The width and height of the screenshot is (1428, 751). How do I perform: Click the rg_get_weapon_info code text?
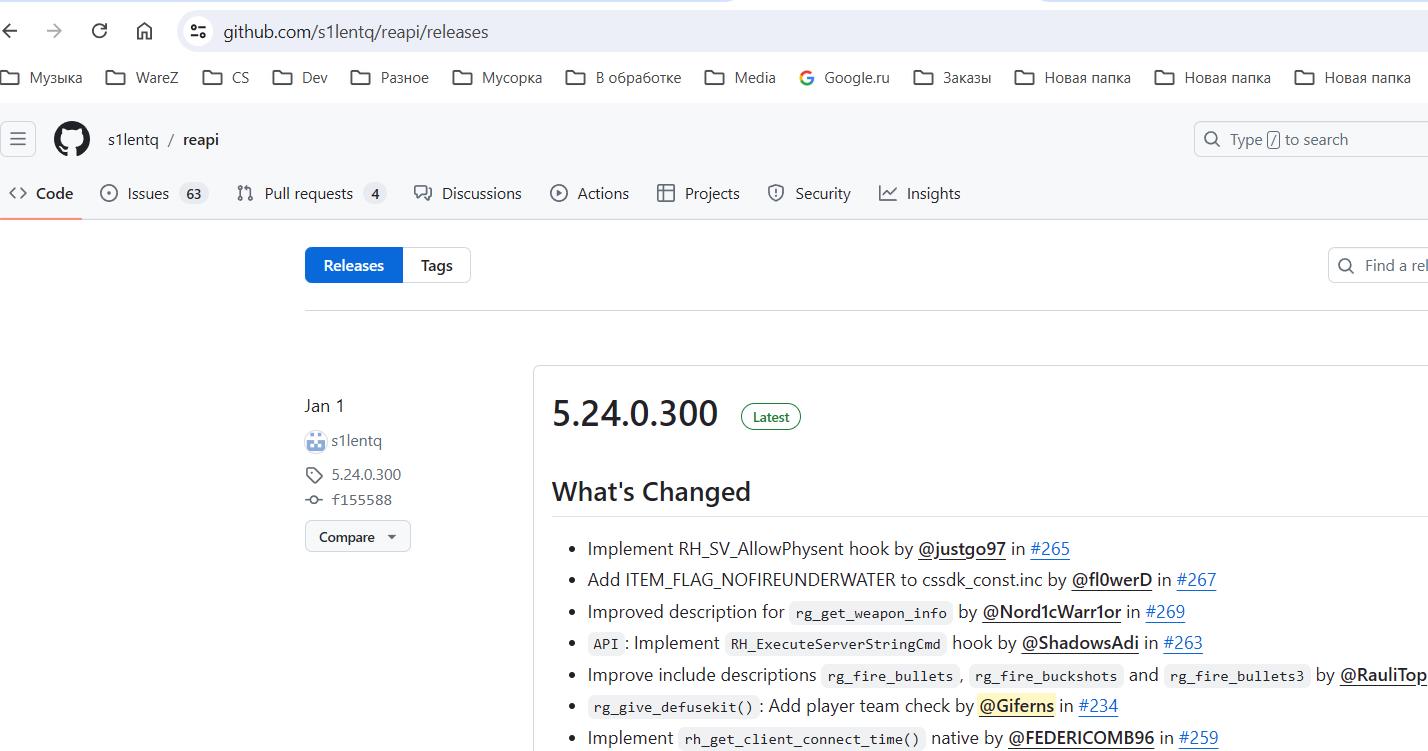[871, 613]
